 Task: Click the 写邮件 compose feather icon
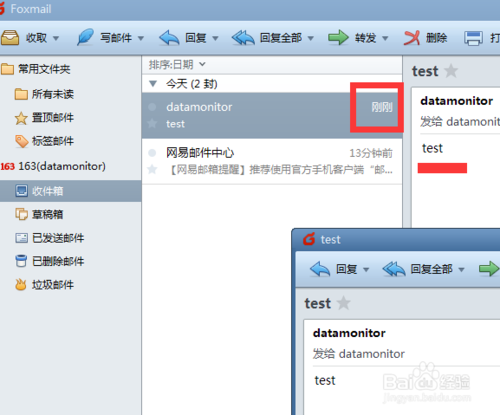85,37
